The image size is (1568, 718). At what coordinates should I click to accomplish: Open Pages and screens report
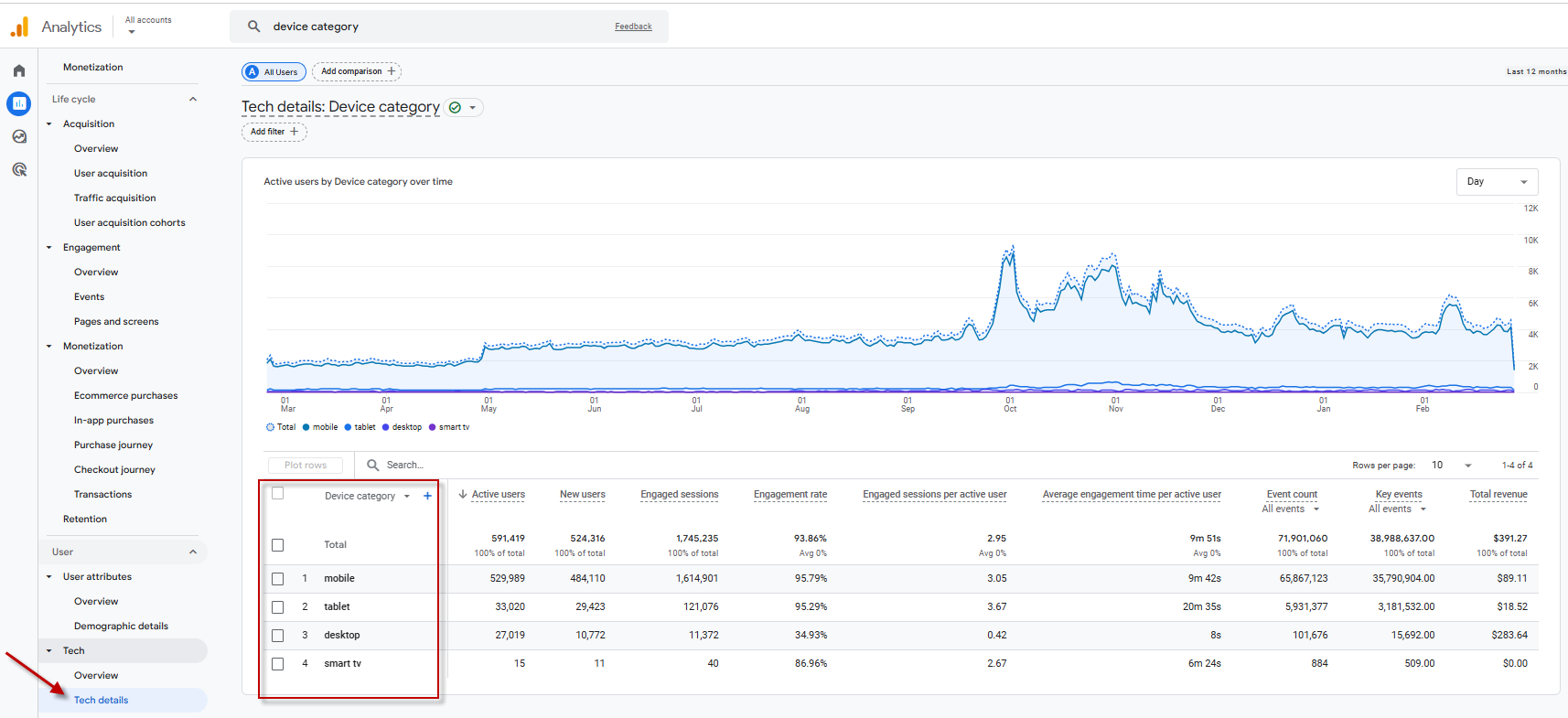click(116, 321)
